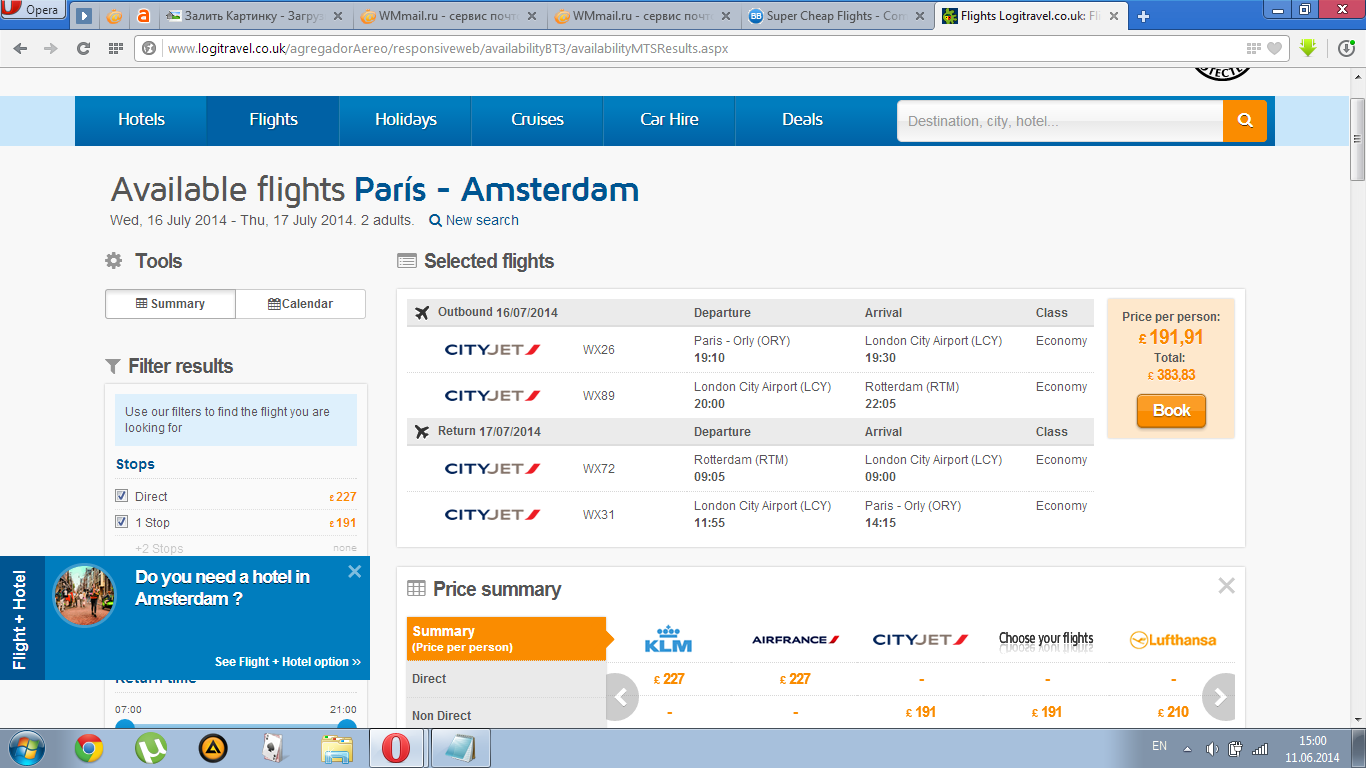The width and height of the screenshot is (1366, 768).
Task: Click the Destination, city, hotel search field
Action: (1060, 121)
